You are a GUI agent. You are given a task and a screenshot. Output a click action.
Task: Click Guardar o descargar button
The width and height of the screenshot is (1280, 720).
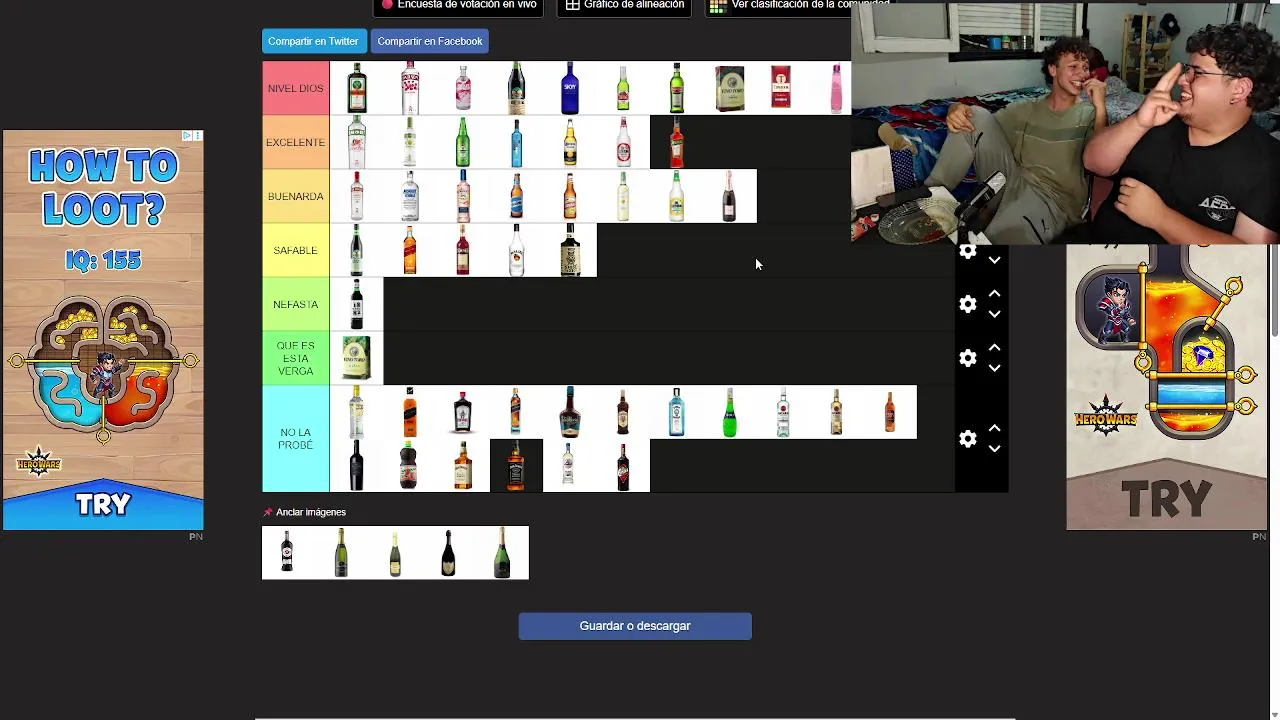tap(635, 626)
